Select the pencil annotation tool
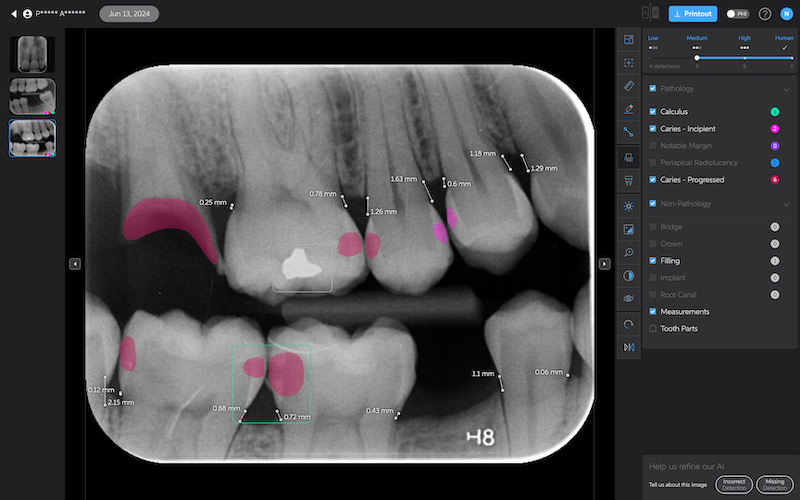800x500 pixels. coord(628,108)
